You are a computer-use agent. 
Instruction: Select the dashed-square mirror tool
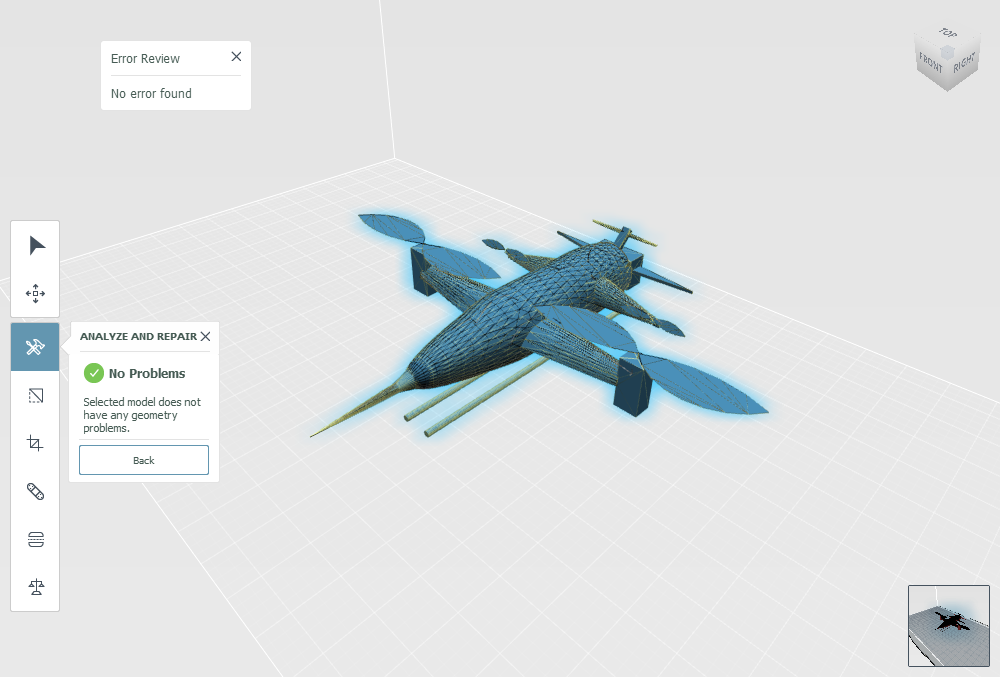[x=35, y=395]
